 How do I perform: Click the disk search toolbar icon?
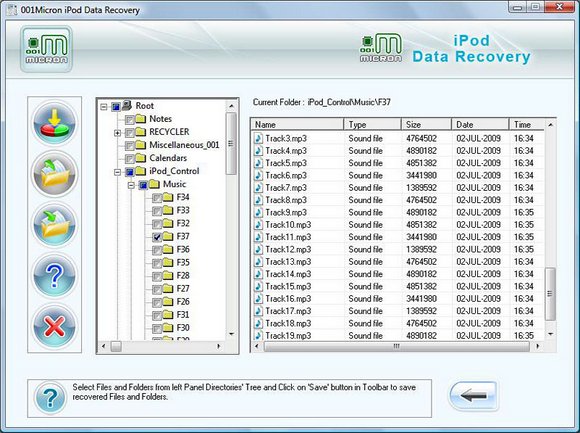point(54,124)
